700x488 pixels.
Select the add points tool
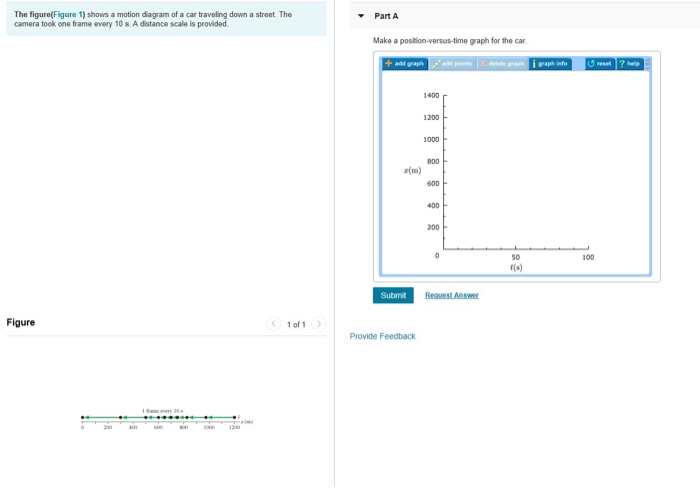pos(452,63)
